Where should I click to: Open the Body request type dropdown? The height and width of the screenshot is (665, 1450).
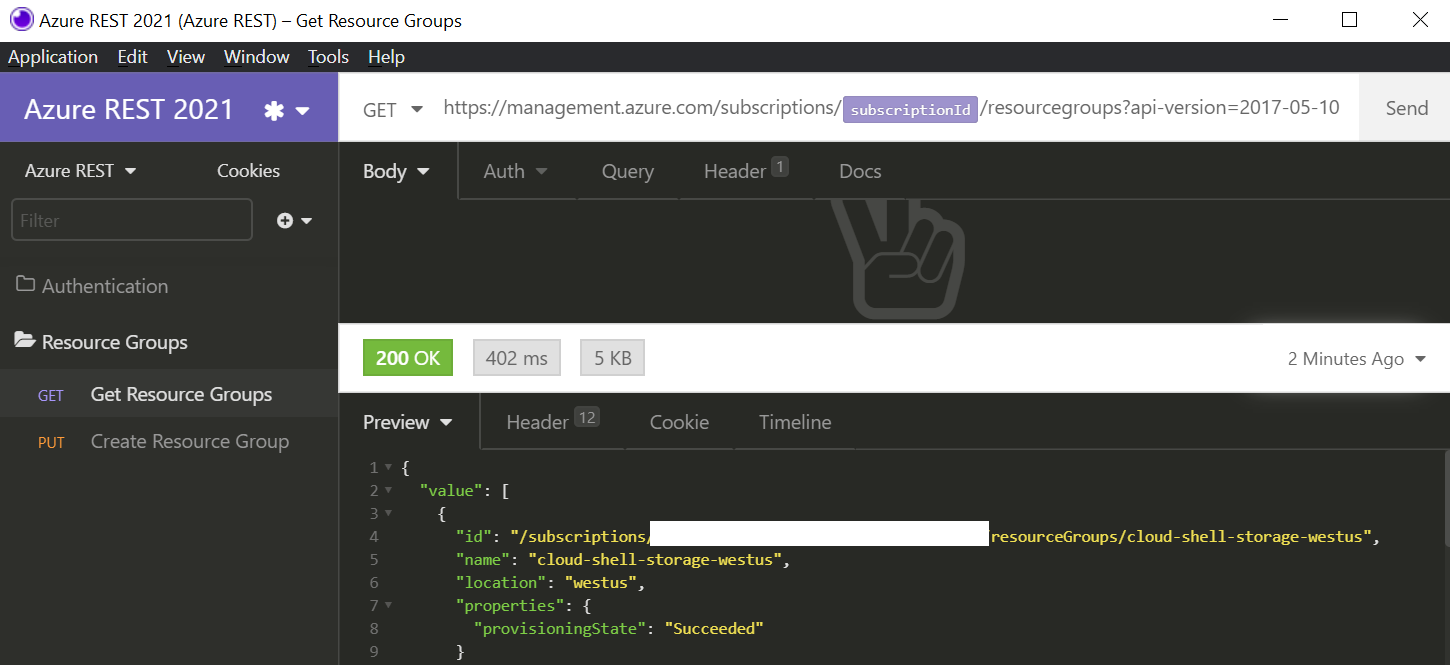click(395, 171)
